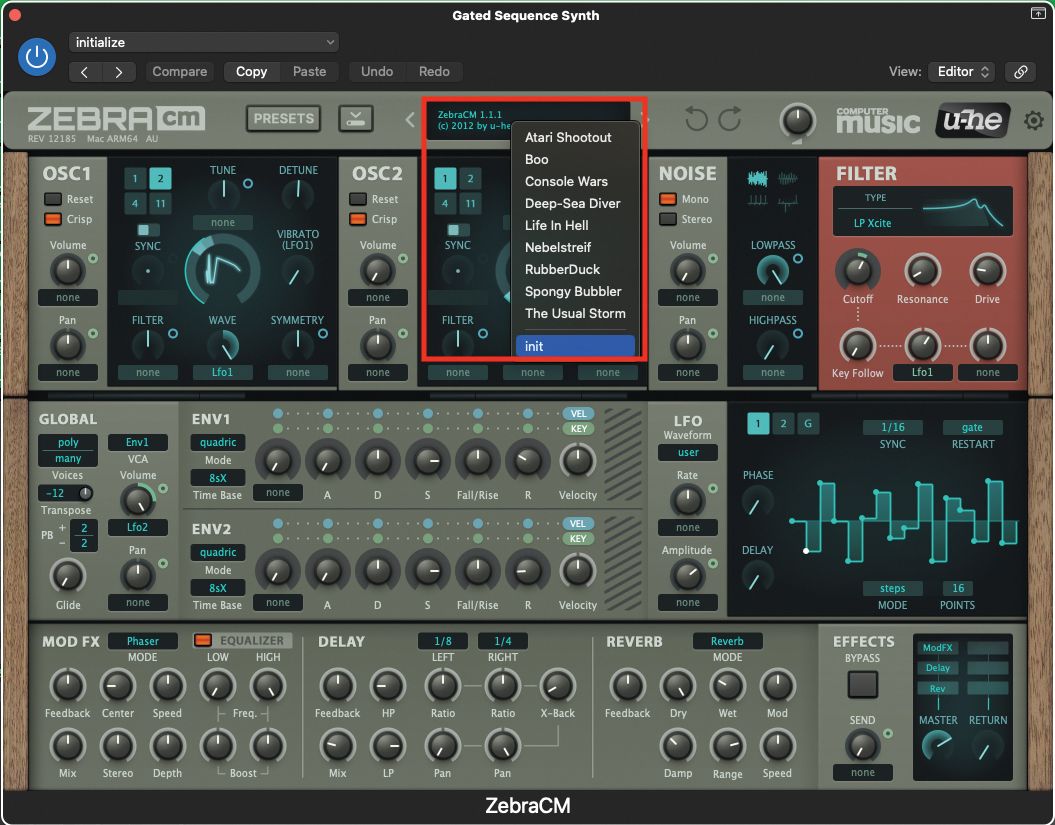Image resolution: width=1055 pixels, height=825 pixels.
Task: Click the u-he logo
Action: coord(971,119)
